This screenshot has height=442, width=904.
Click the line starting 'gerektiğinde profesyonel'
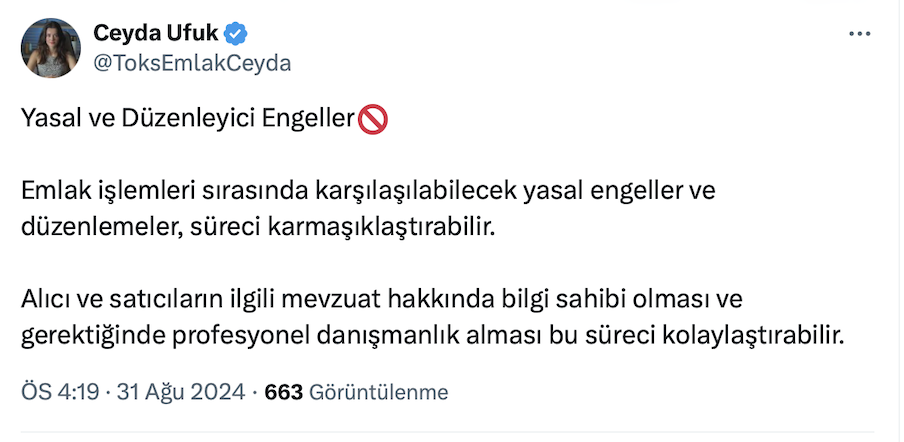tap(433, 334)
